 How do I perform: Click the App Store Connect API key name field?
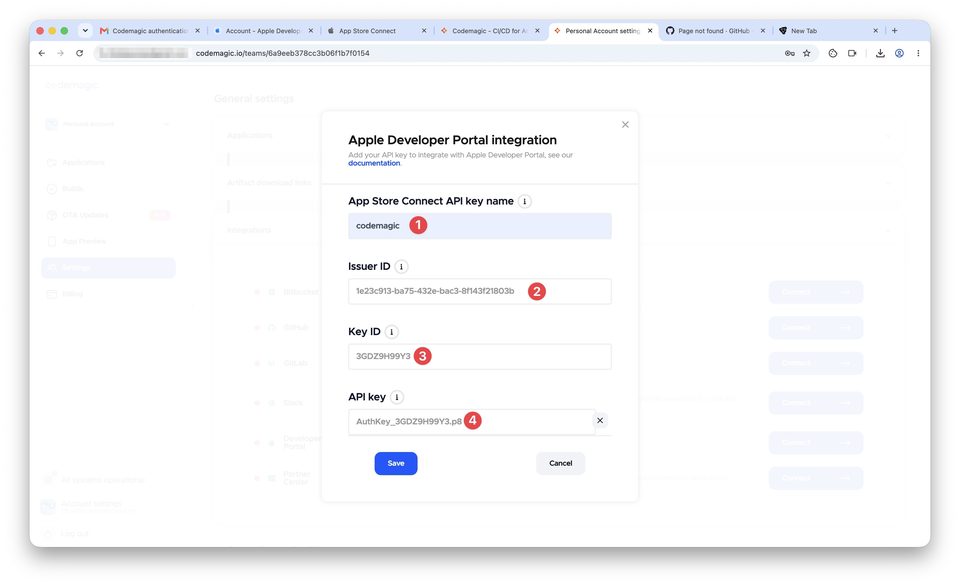click(x=479, y=226)
